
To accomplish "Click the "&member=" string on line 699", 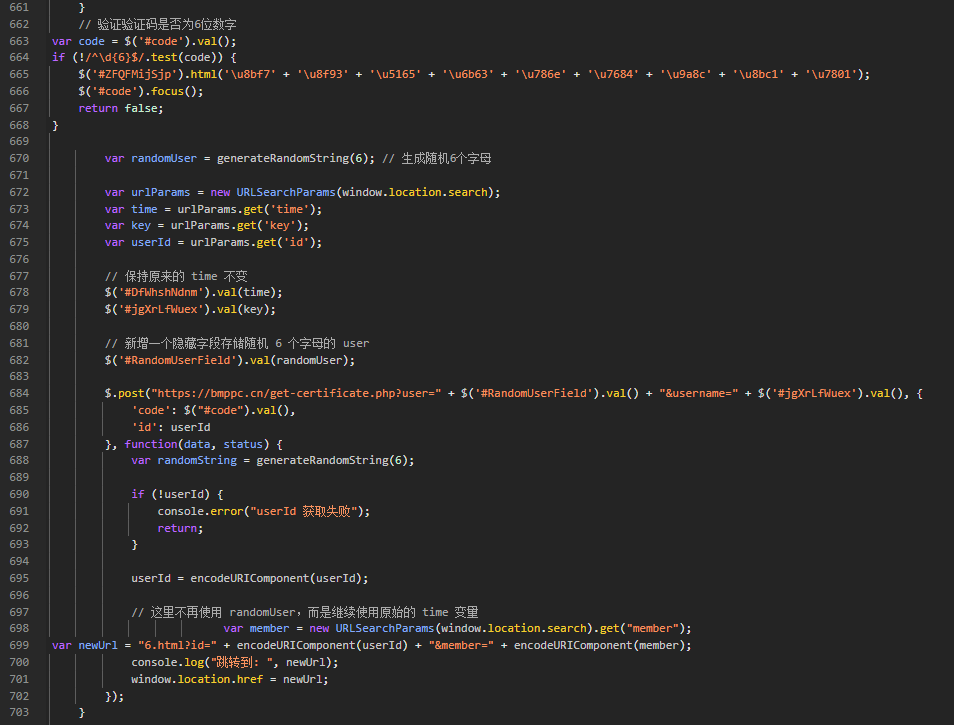I will coord(461,645).
